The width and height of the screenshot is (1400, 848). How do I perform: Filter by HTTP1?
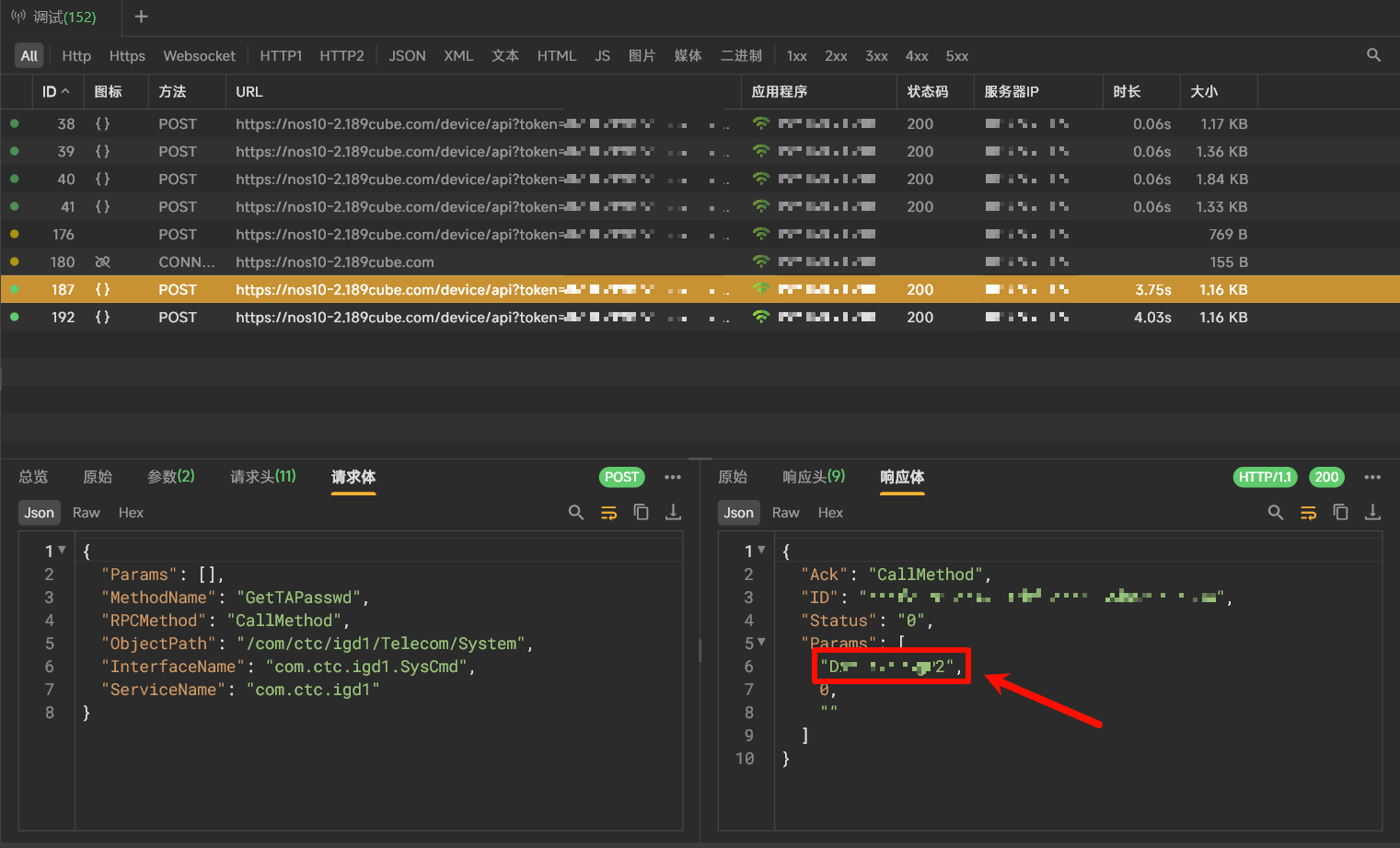coord(281,55)
